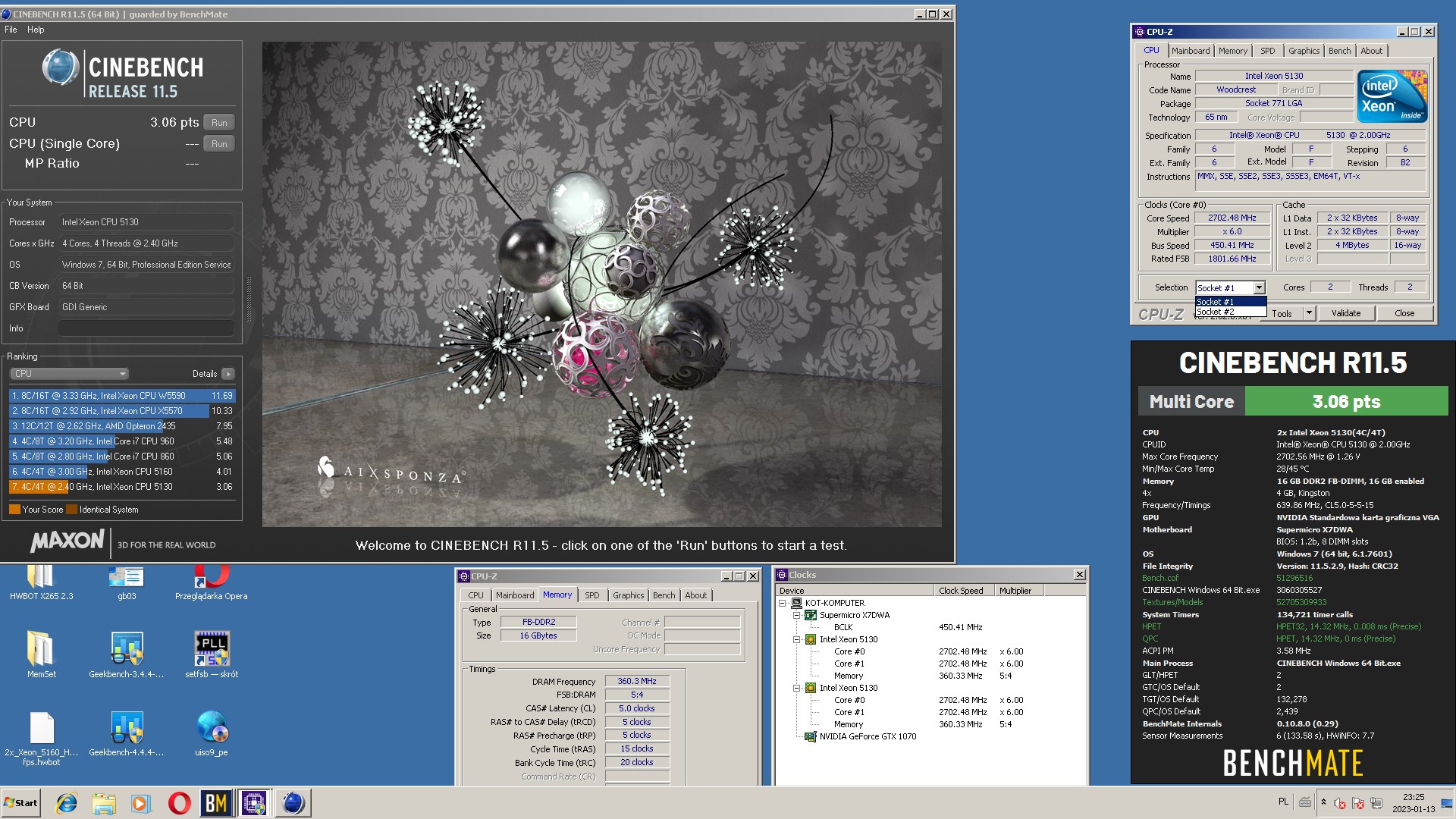The height and width of the screenshot is (819, 1456).
Task: Select ranking row AMD Opteron 2435
Action: pyautogui.click(x=122, y=426)
